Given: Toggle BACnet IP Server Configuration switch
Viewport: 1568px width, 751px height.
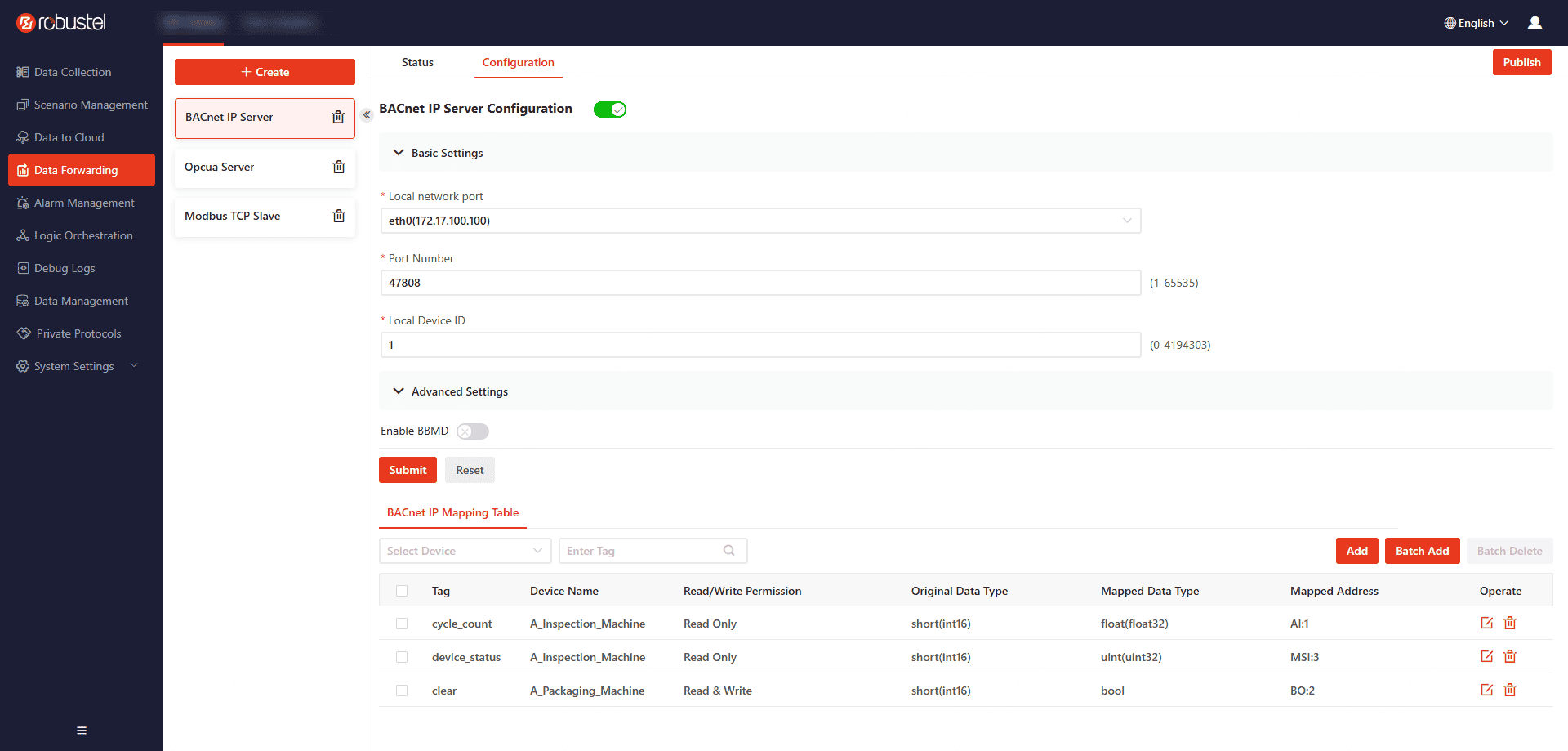Looking at the screenshot, I should [x=610, y=110].
